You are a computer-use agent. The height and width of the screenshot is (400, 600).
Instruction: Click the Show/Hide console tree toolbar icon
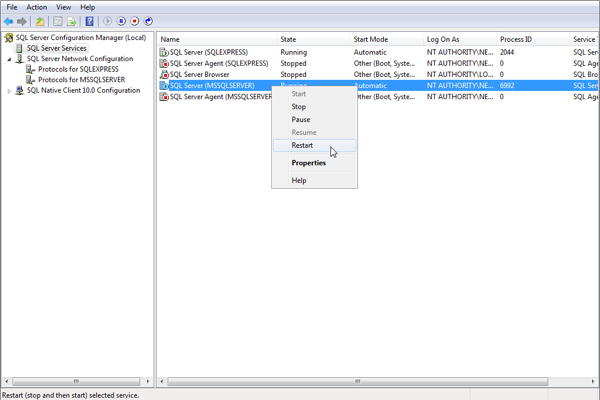(x=58, y=21)
